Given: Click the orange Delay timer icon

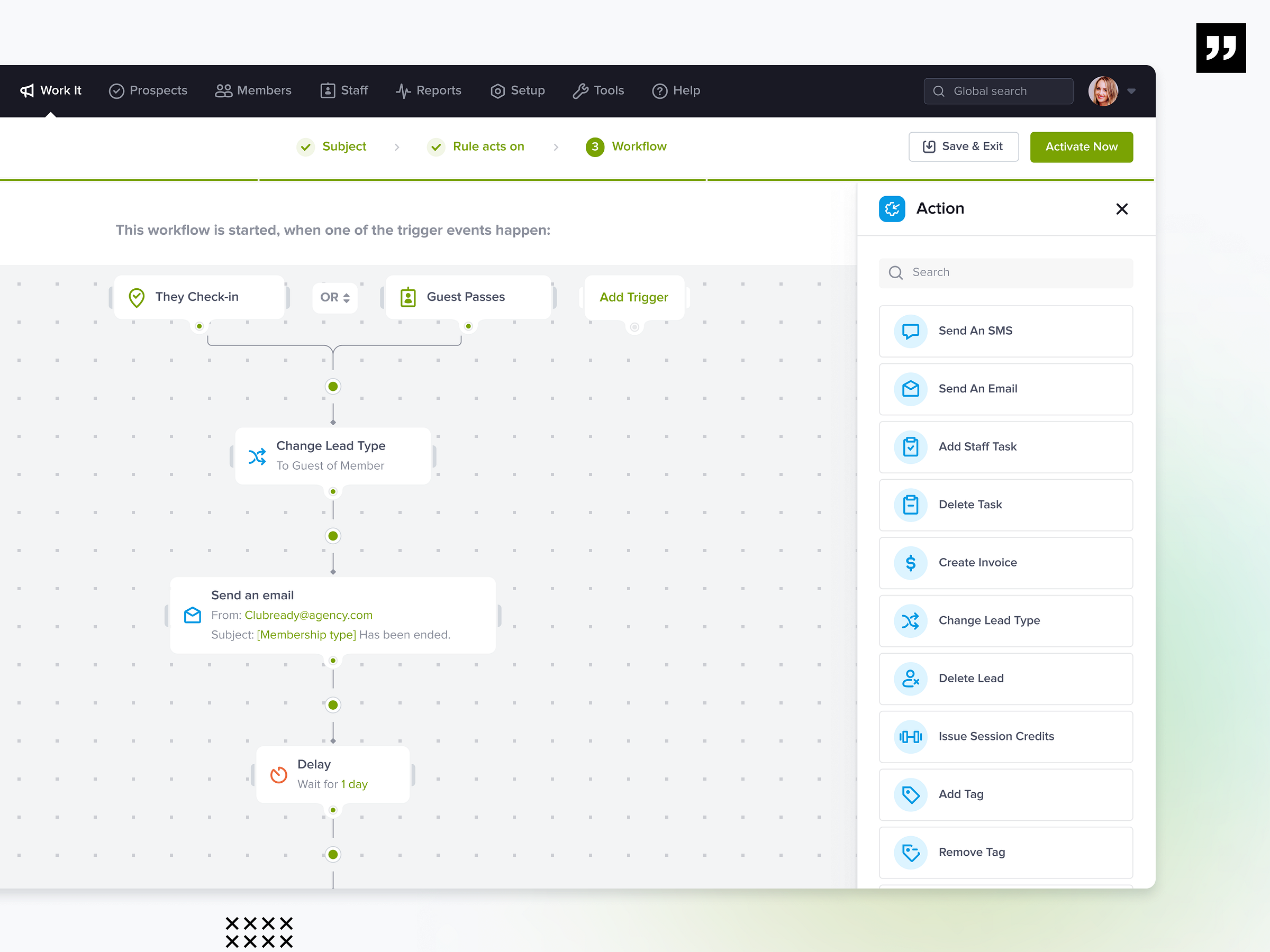Looking at the screenshot, I should point(278,775).
